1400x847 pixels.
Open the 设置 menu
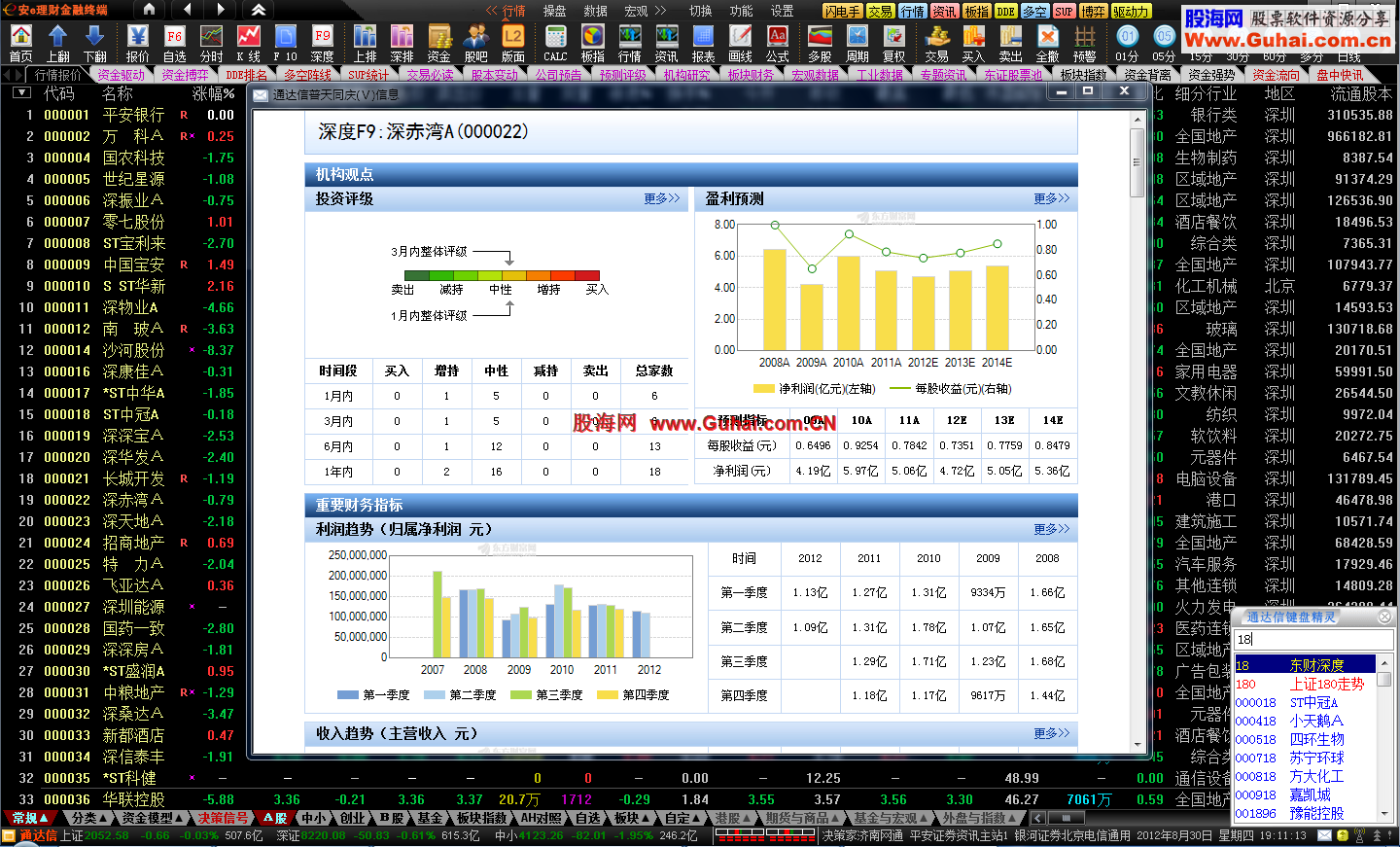pos(782,11)
